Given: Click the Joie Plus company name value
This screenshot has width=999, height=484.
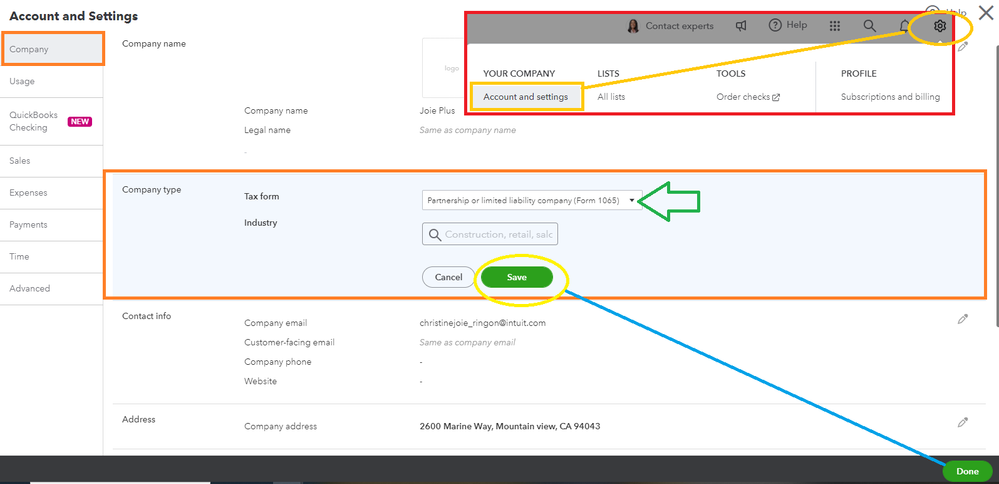Looking at the screenshot, I should pos(437,110).
